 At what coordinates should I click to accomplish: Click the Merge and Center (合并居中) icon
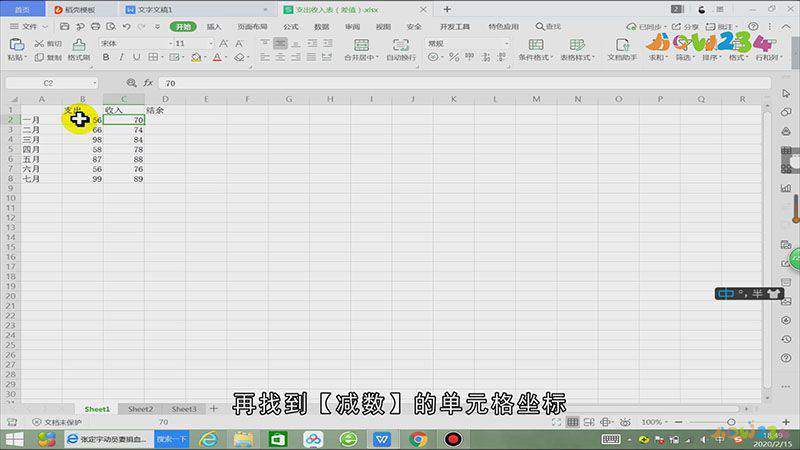(x=361, y=44)
